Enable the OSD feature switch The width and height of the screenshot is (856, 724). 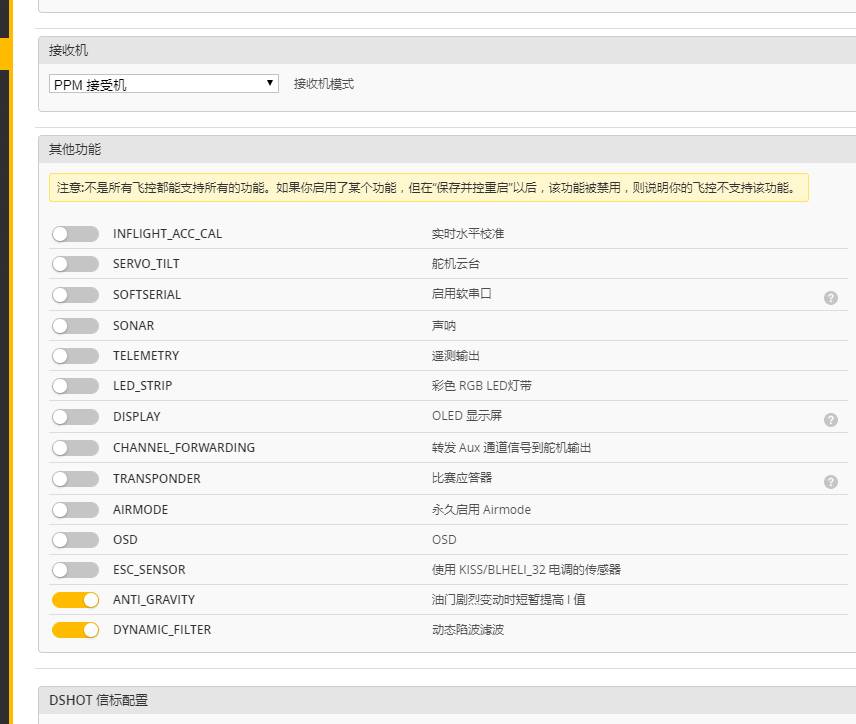click(x=75, y=540)
